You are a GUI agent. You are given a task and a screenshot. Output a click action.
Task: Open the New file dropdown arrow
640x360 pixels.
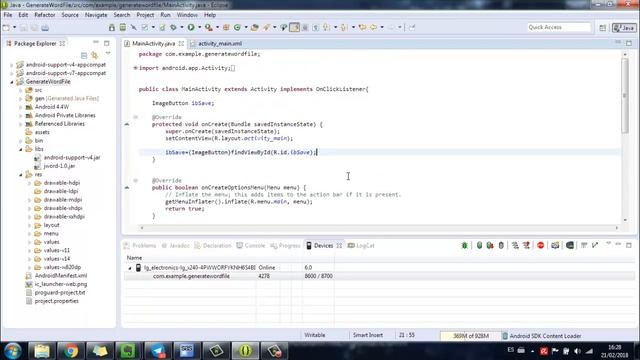14,27
